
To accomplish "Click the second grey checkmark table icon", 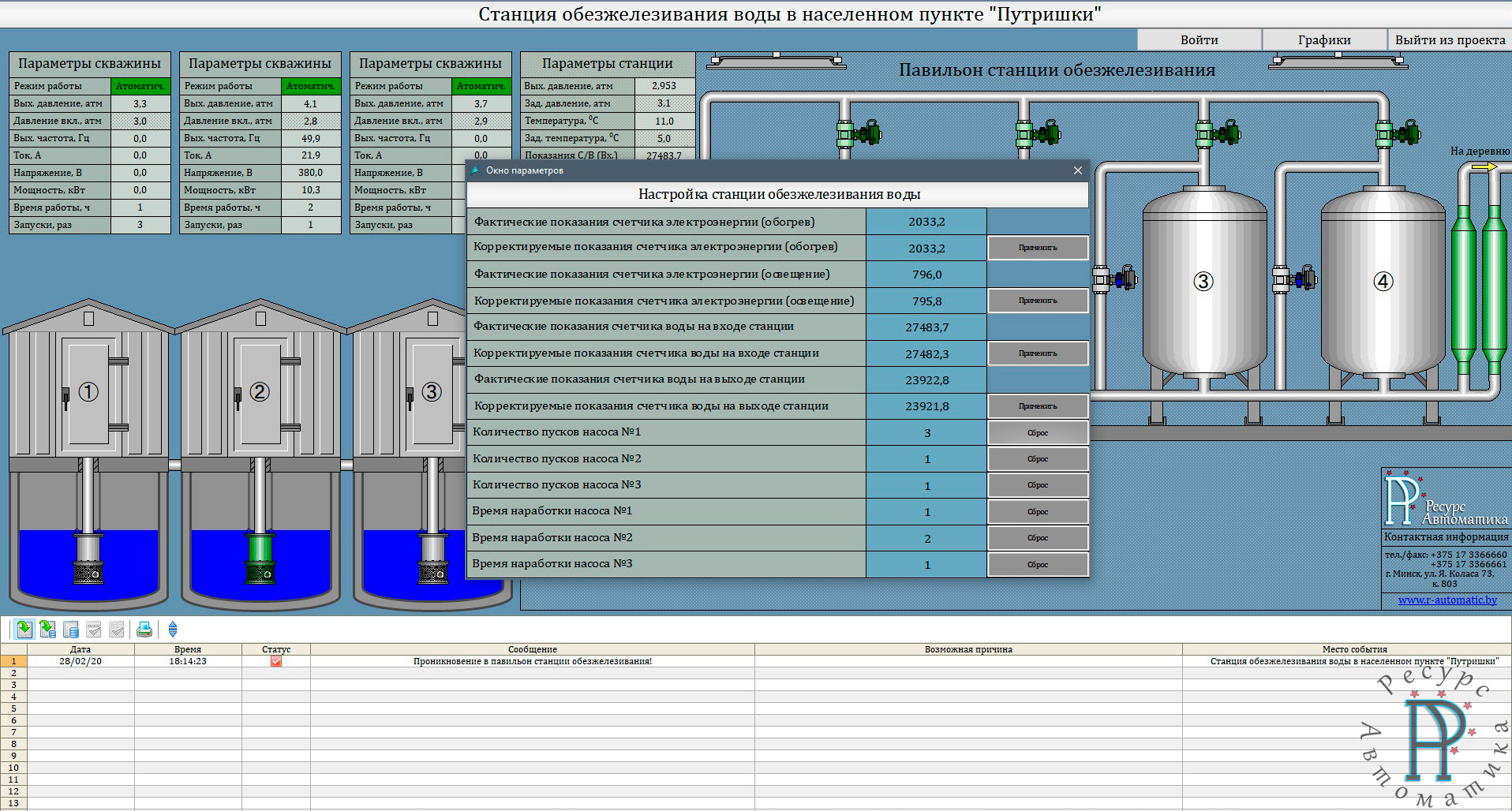I will tap(117, 629).
